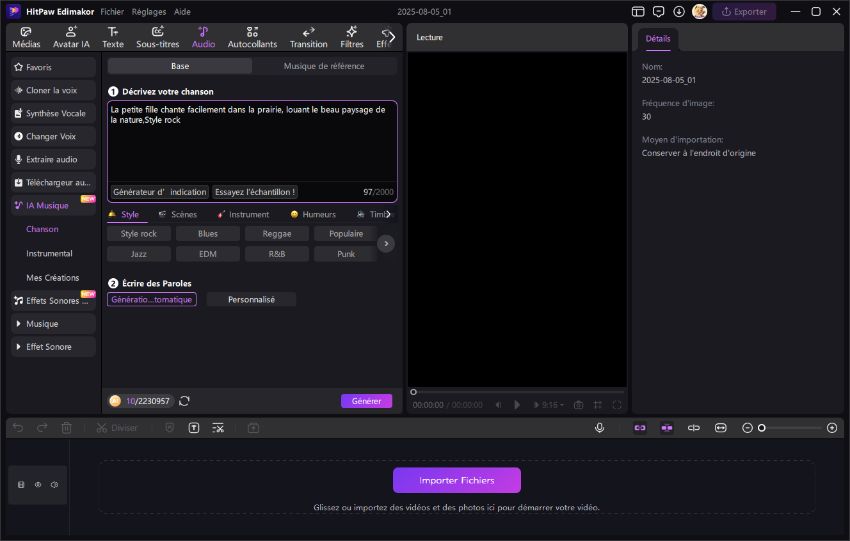
Task: Toggle the R&B tag
Action: pyautogui.click(x=277, y=254)
